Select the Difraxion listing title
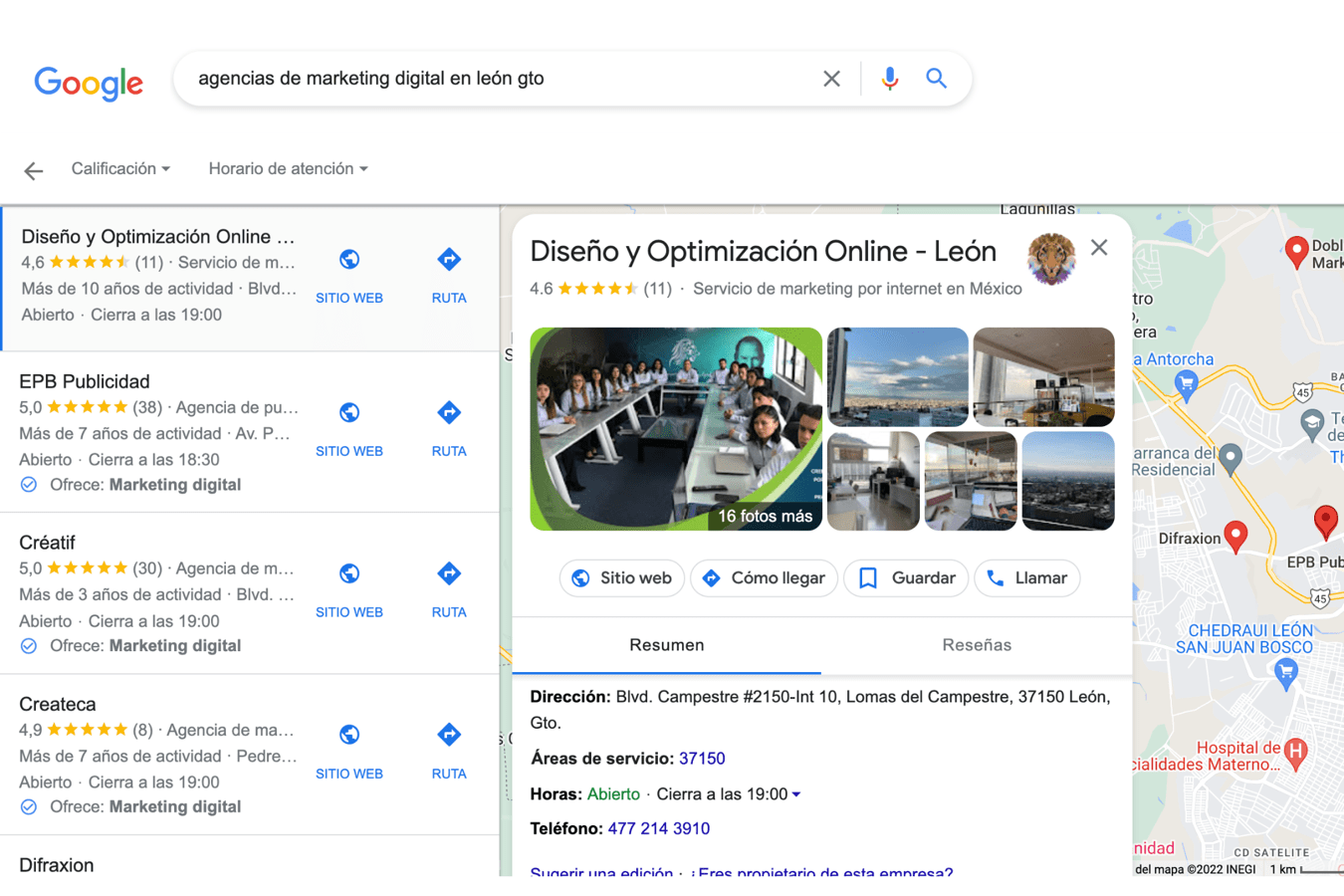 57,865
